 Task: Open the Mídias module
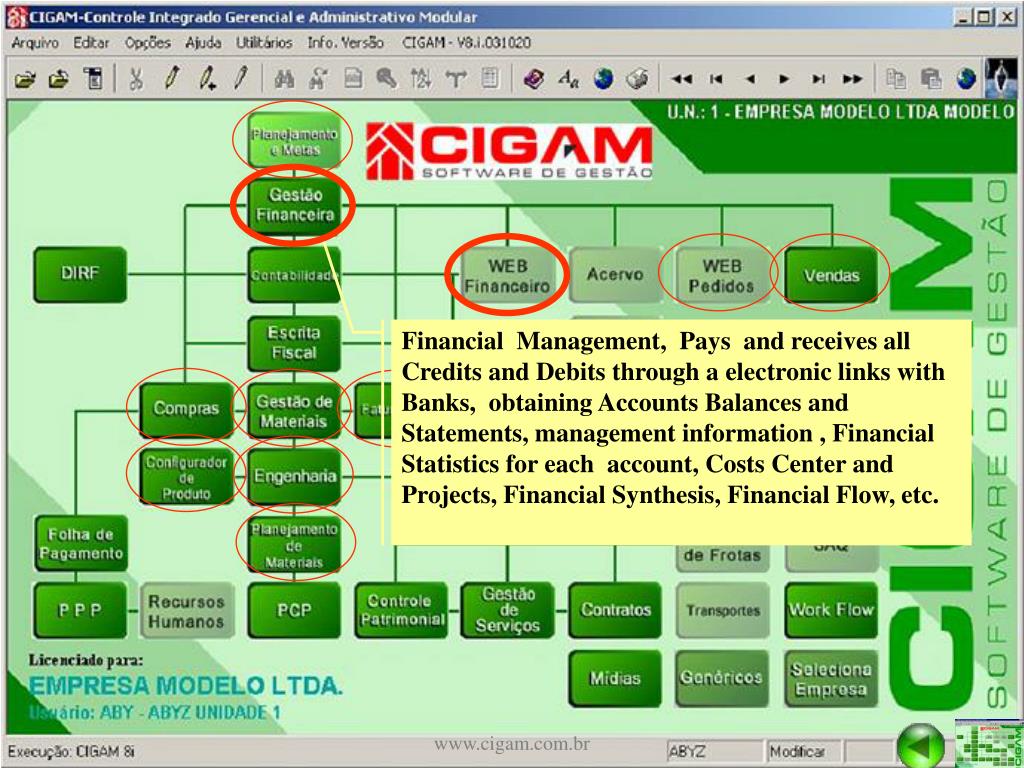615,678
